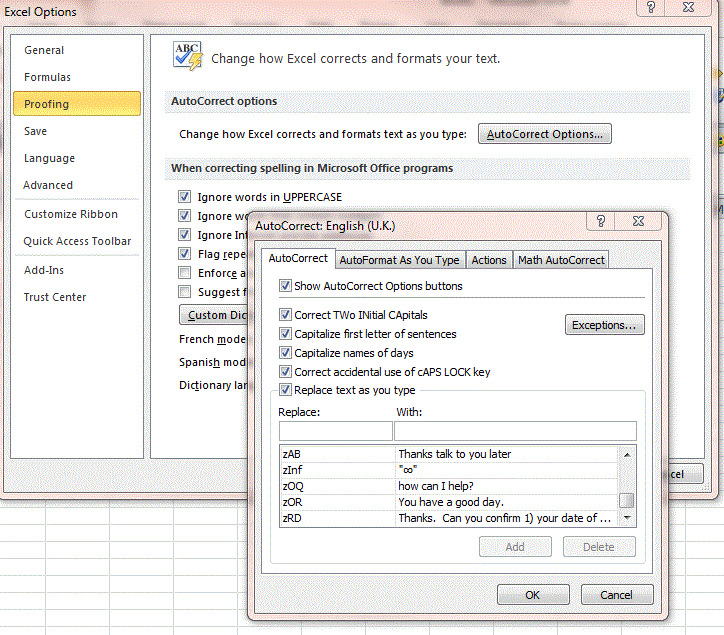Switch to the Actions tab
The image size is (724, 635).
point(489,260)
